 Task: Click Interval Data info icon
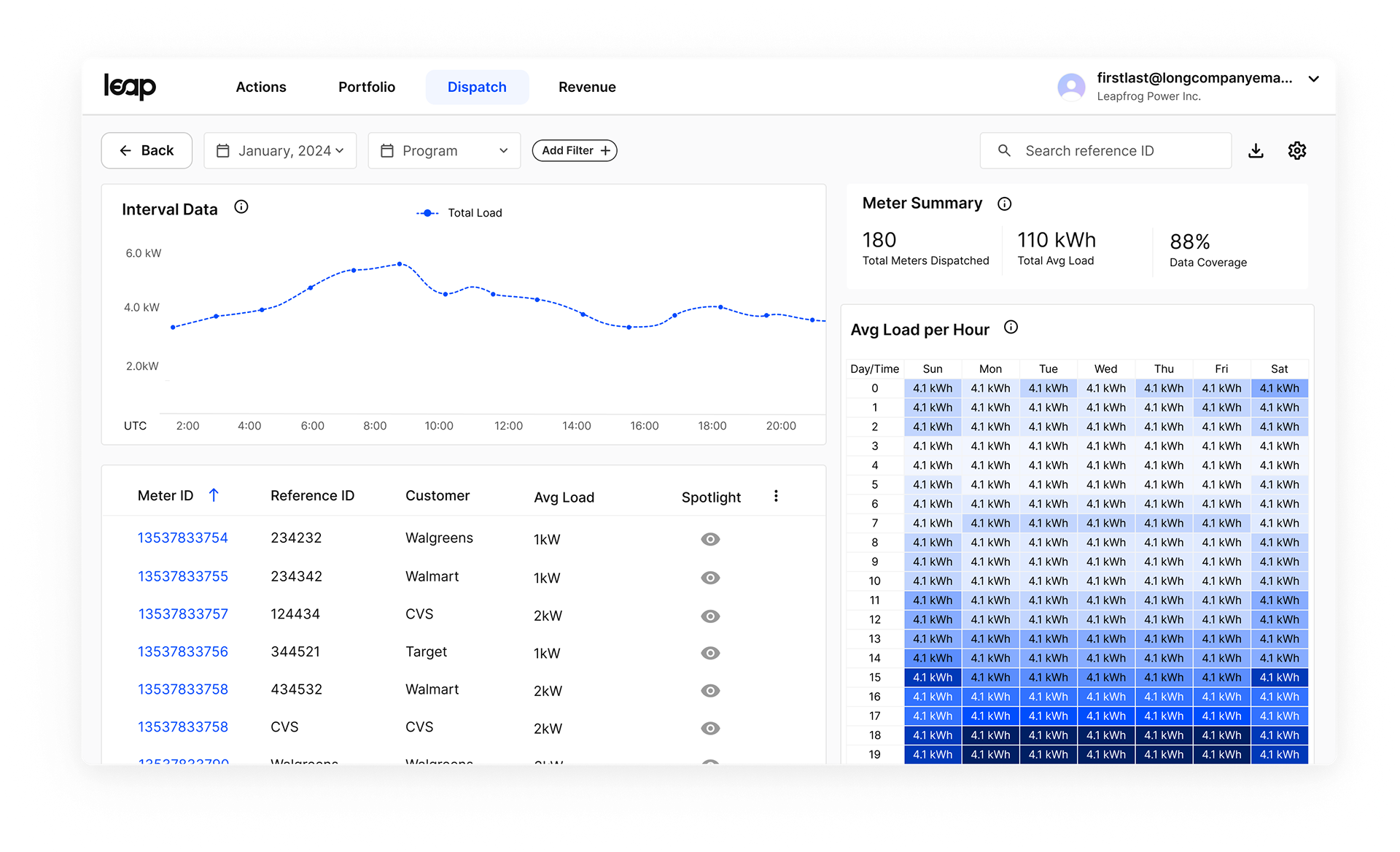pyautogui.click(x=241, y=207)
